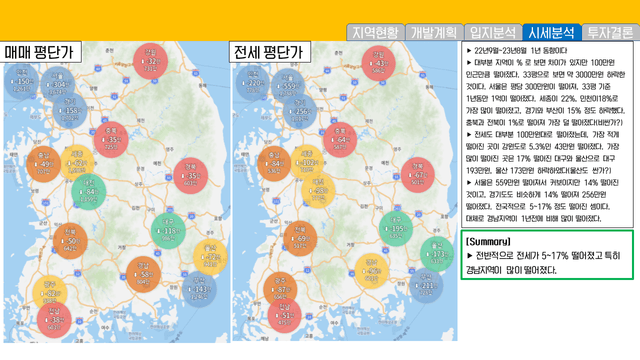Click 인천 -220 bubble on 전세 map
Image resolution: width=640 pixels, height=360 pixels.
click(253, 83)
